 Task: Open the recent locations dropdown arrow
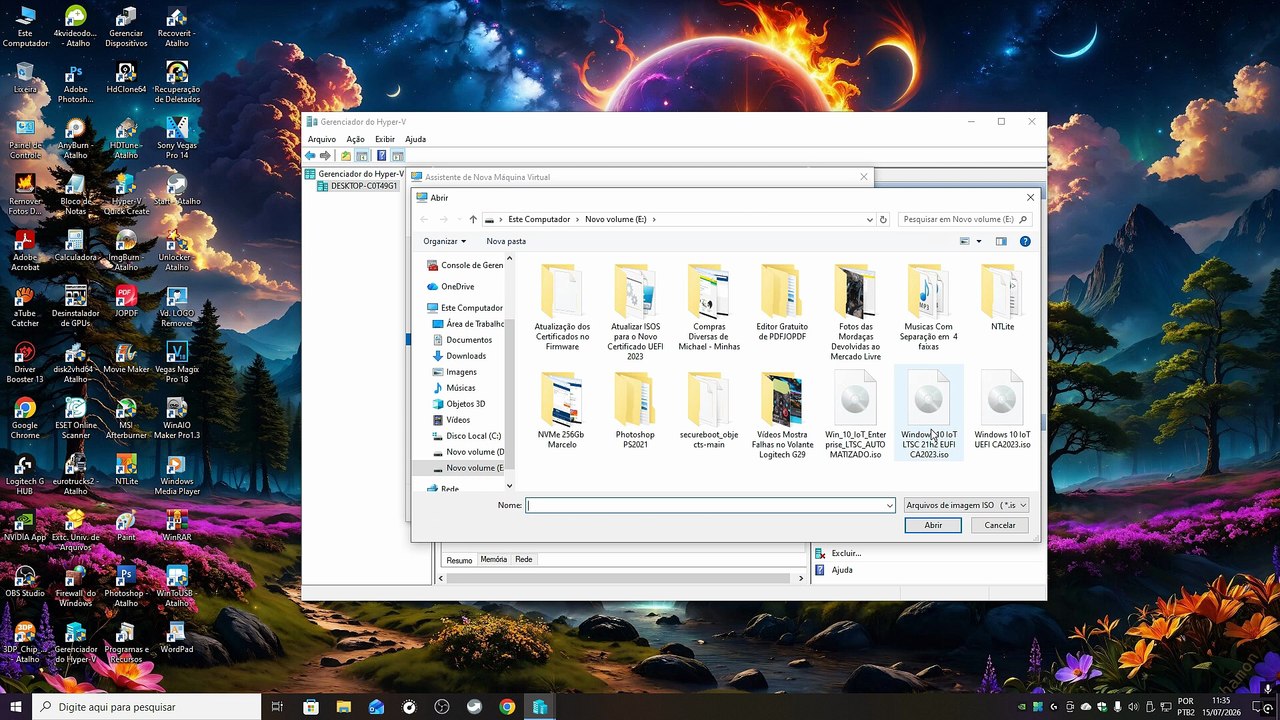coord(458,219)
